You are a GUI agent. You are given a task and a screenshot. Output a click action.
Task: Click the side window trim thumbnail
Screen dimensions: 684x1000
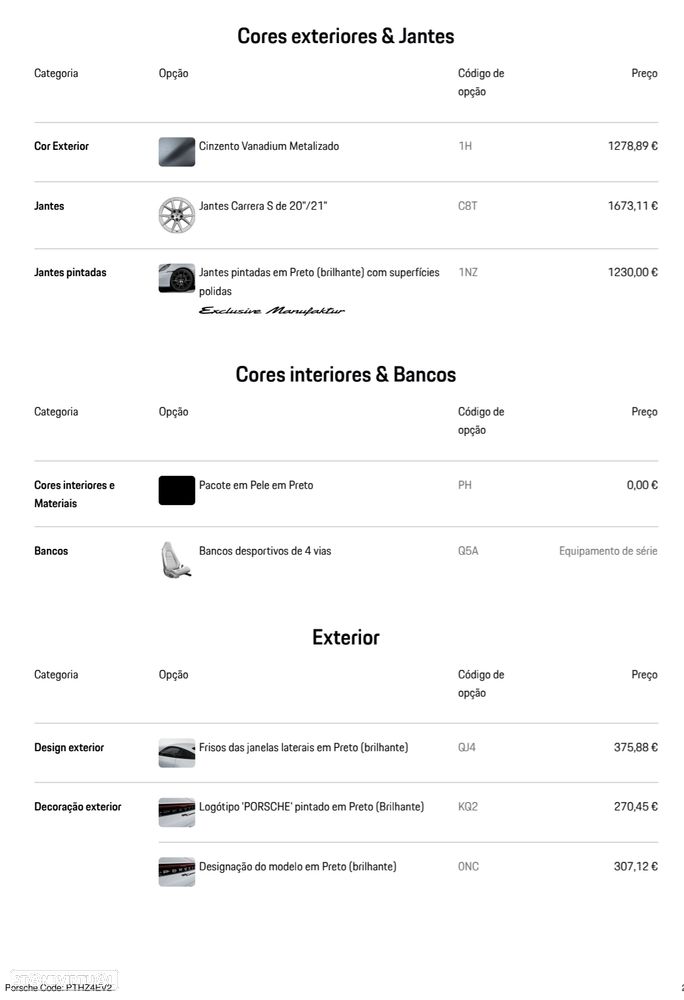177,753
